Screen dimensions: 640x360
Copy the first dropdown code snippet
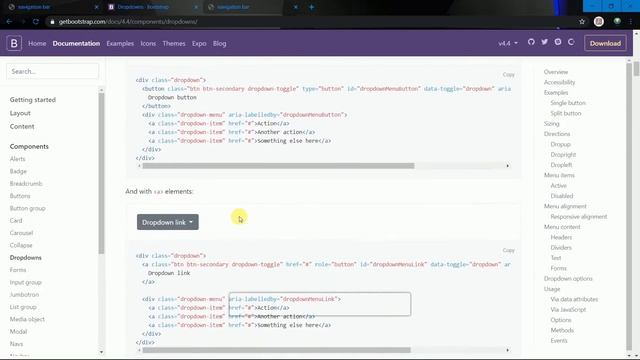[509, 74]
